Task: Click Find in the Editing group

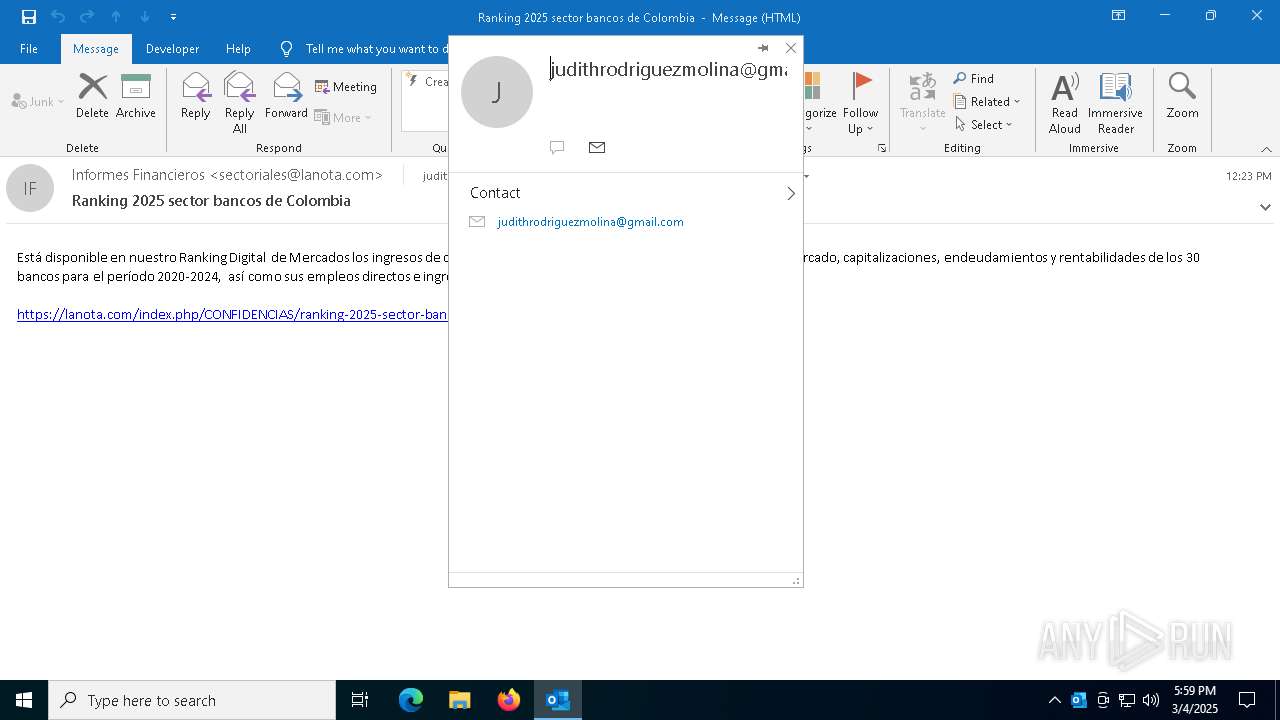Action: click(x=974, y=79)
